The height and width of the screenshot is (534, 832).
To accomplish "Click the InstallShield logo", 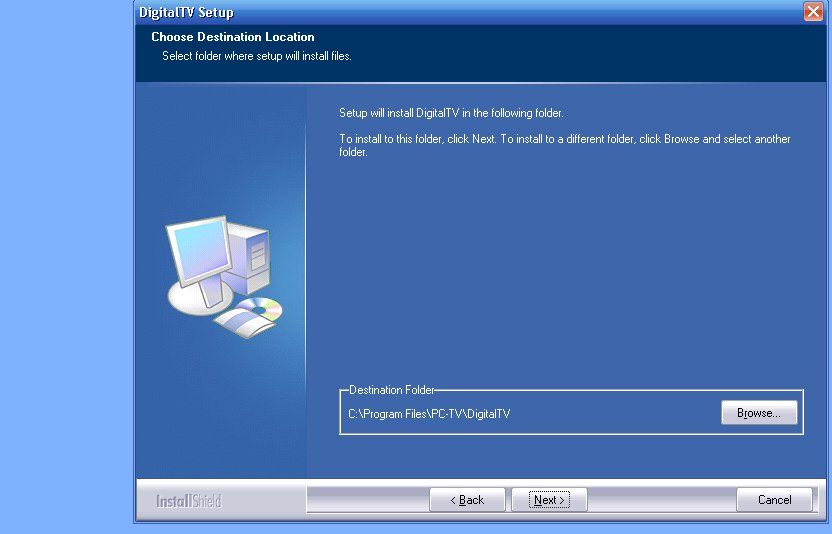I will (188, 501).
